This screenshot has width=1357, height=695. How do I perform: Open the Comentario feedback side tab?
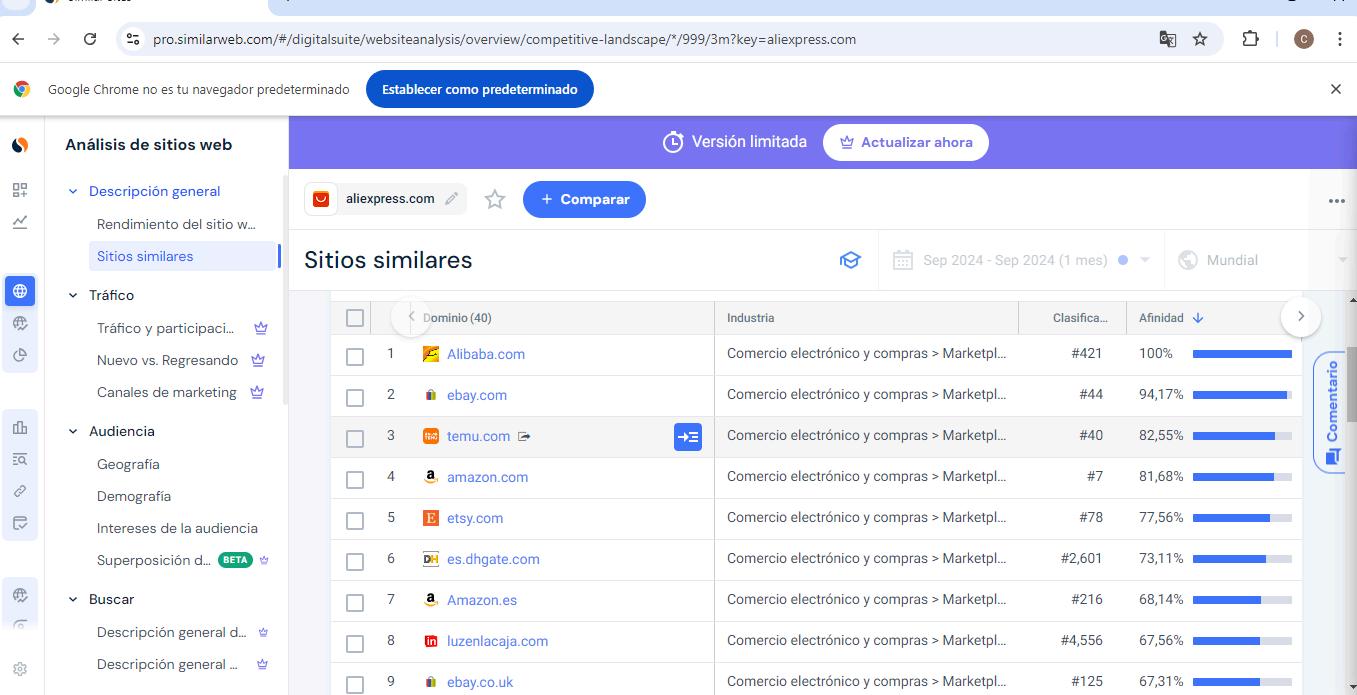[1331, 412]
